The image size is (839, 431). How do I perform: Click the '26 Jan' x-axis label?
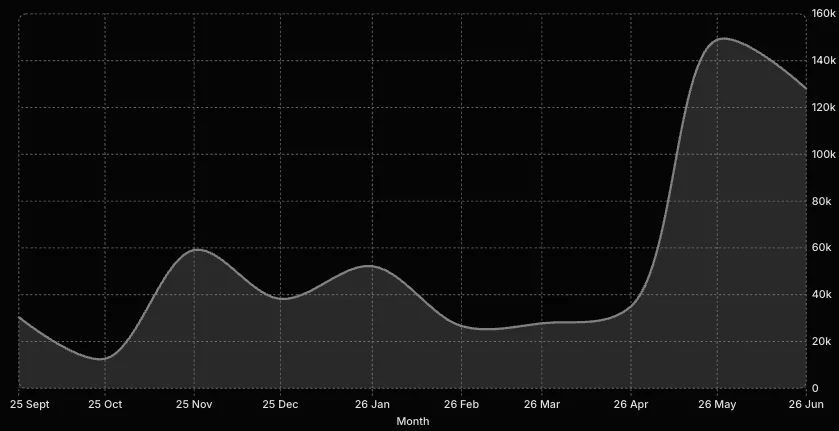372,404
